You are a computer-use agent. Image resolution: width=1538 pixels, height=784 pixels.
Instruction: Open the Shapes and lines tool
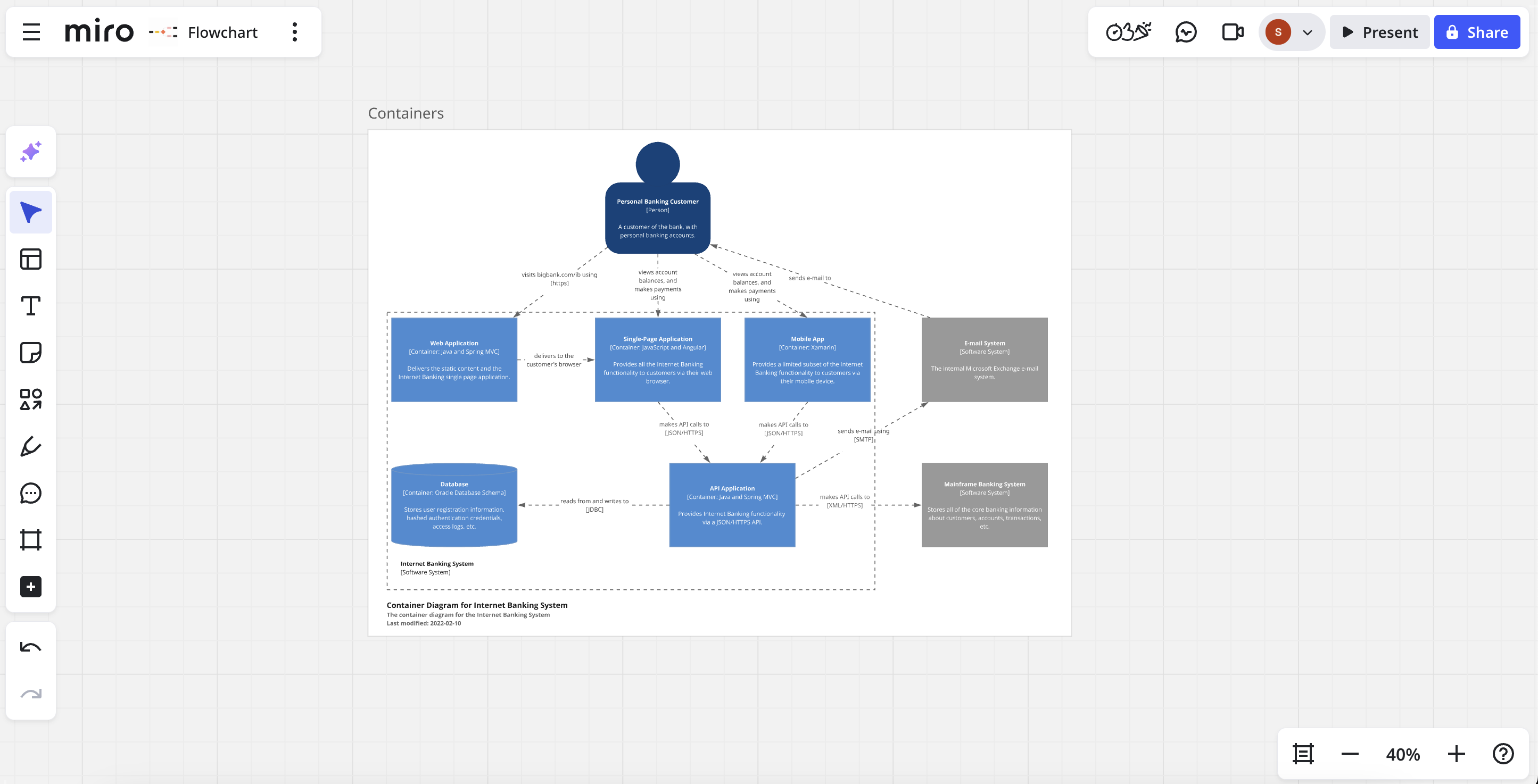pyautogui.click(x=31, y=399)
